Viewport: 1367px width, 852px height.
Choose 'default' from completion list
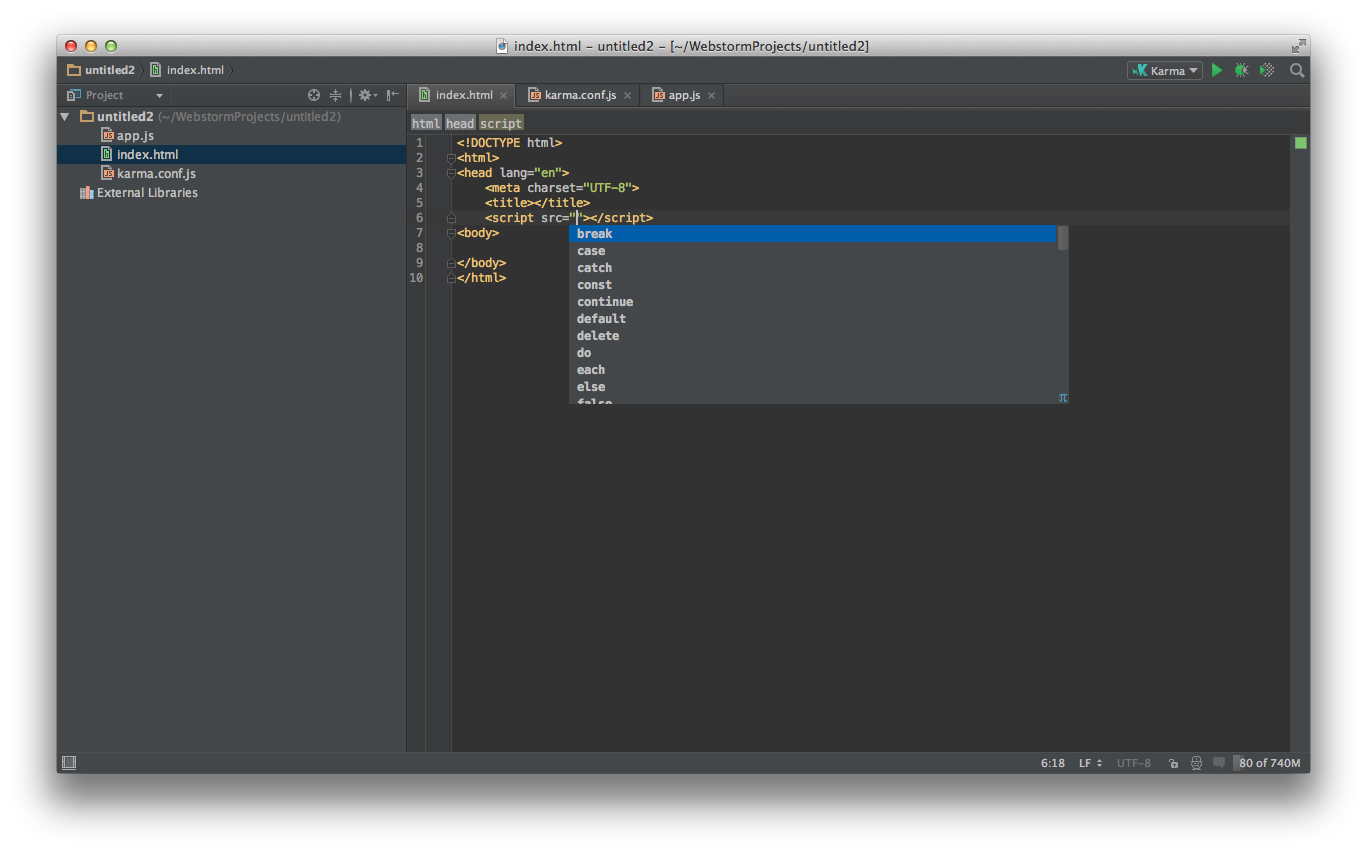[812, 319]
